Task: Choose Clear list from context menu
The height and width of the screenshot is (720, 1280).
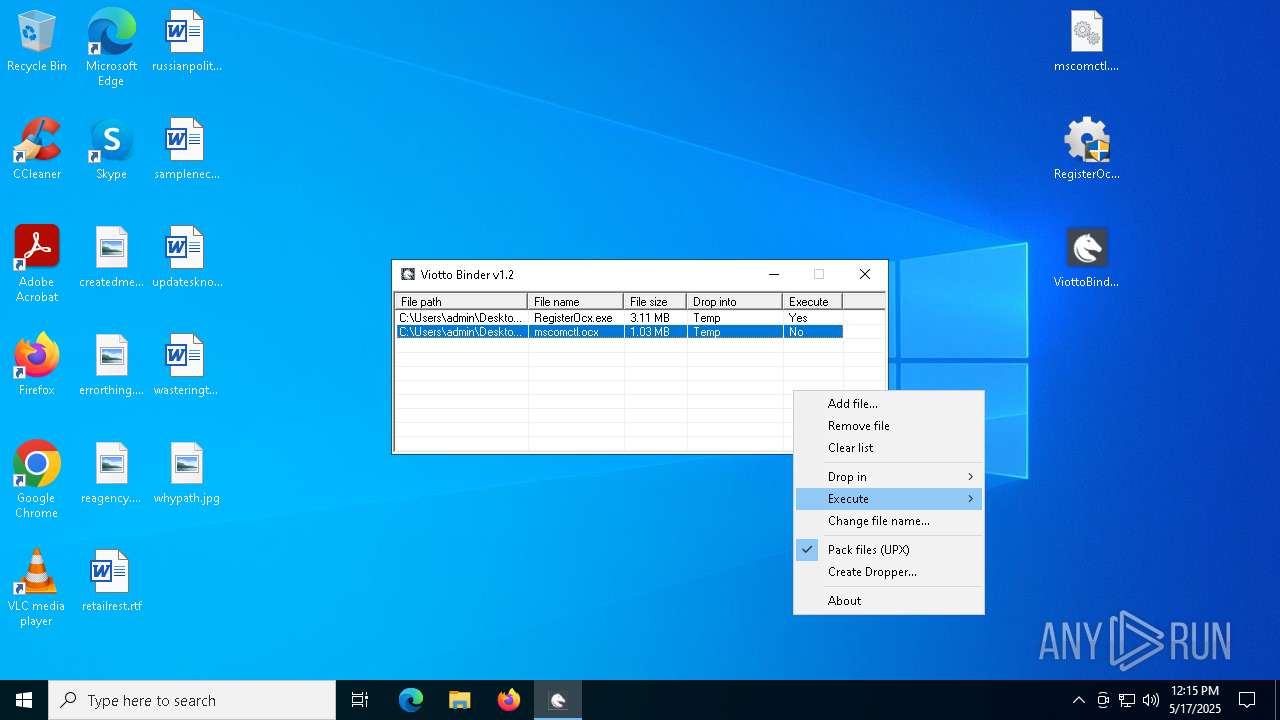Action: click(889, 448)
